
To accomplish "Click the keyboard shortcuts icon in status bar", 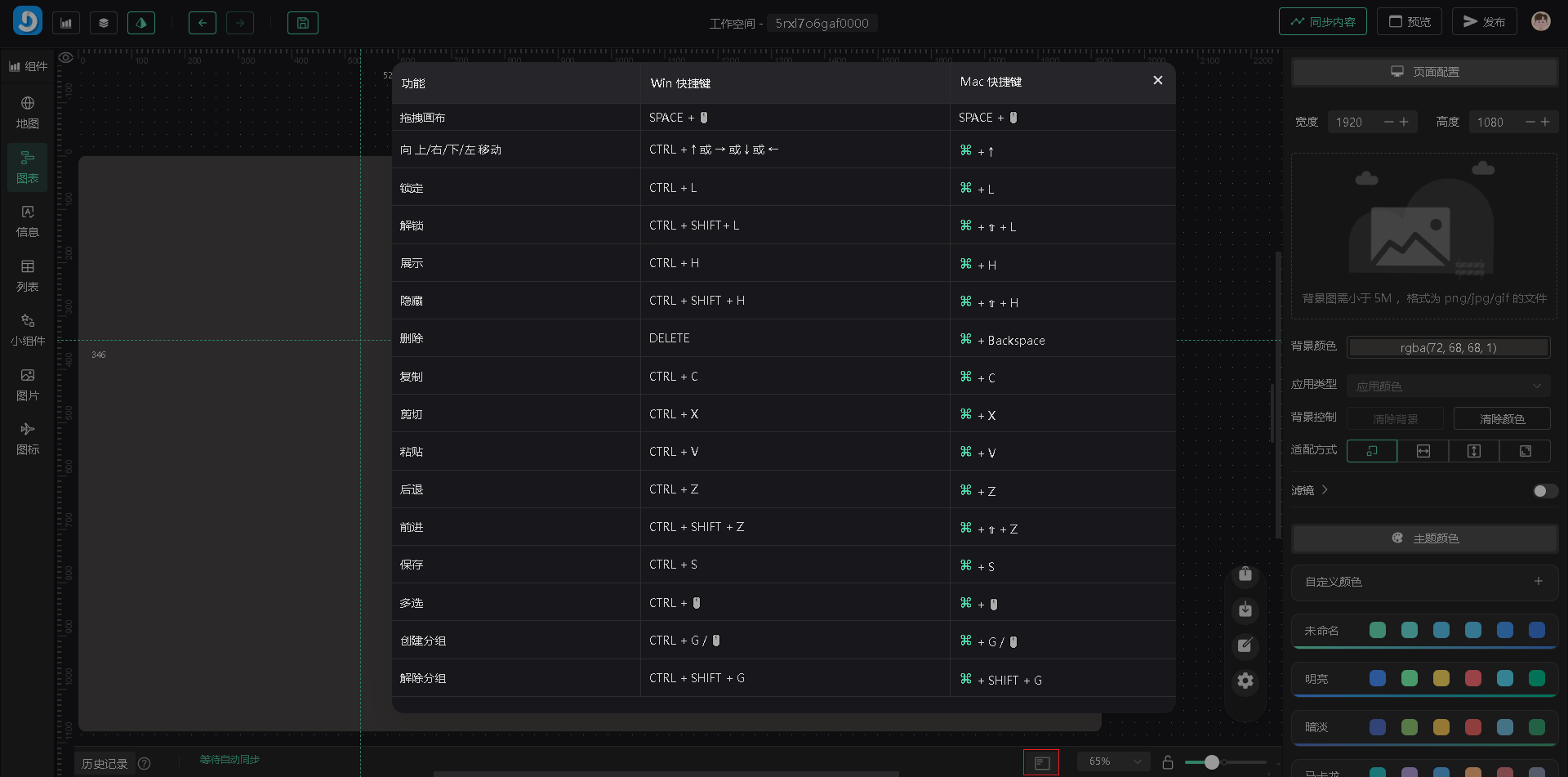I will tap(1041, 762).
